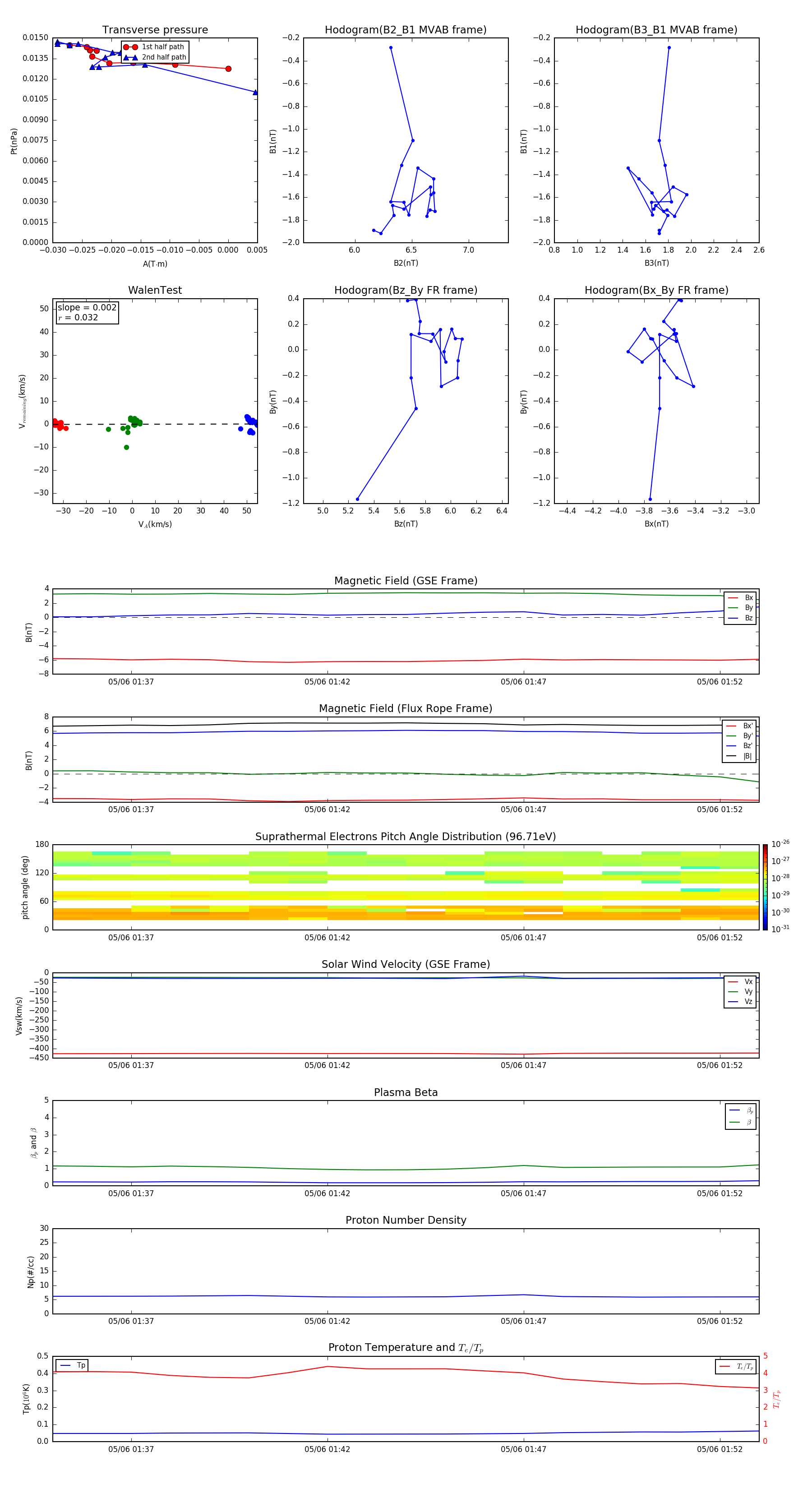Click the 'Vsw(km/s)' y-axis label
This screenshot has height=1489, width=812.
pos(18,1015)
